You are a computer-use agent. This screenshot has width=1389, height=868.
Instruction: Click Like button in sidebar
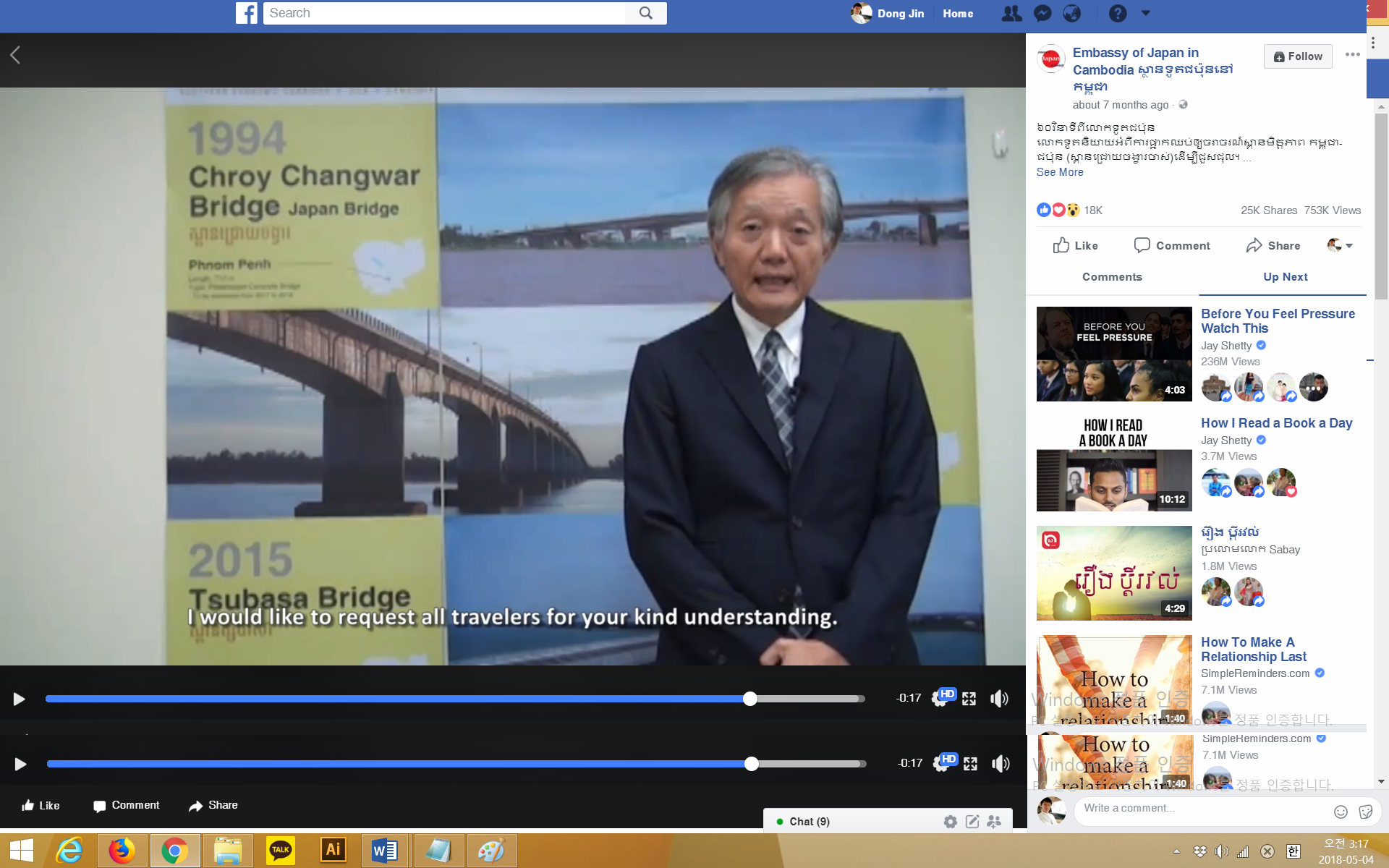(x=1075, y=246)
